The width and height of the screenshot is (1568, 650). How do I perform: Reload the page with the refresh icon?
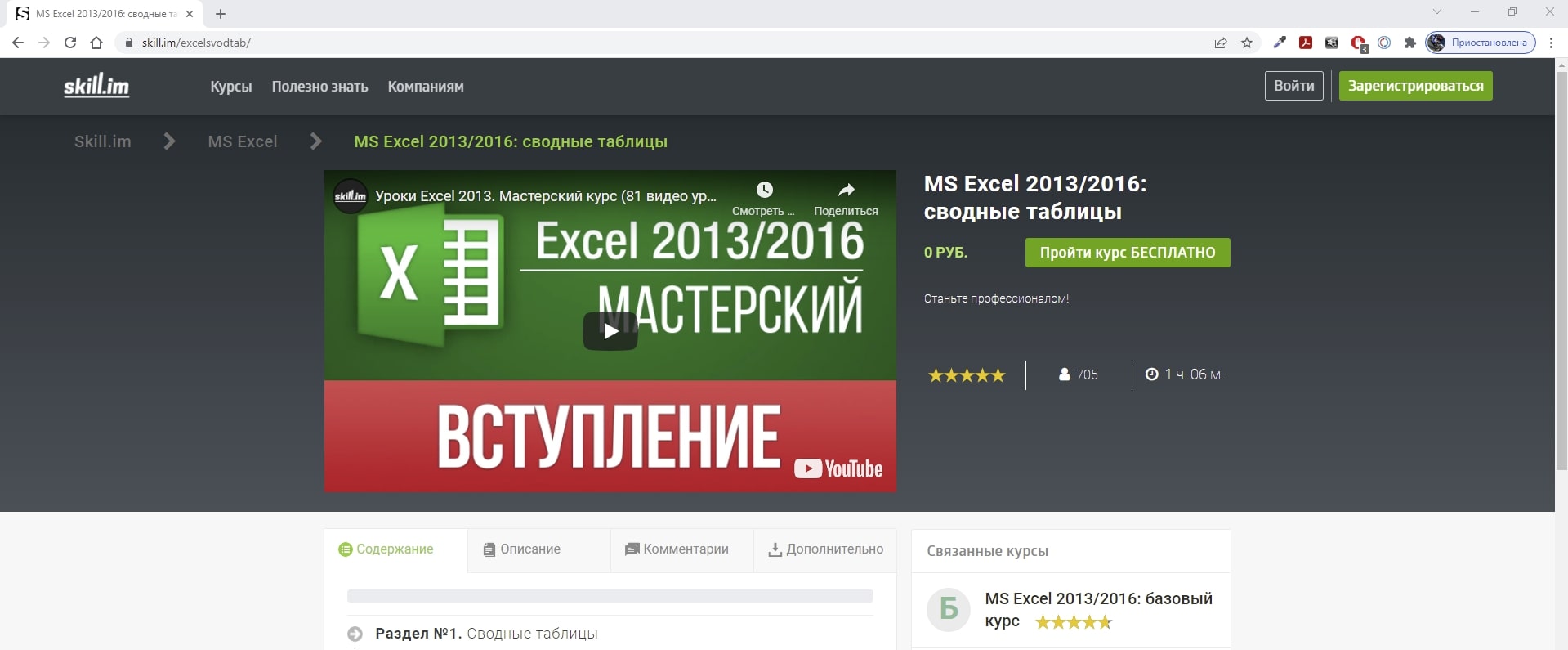point(70,43)
